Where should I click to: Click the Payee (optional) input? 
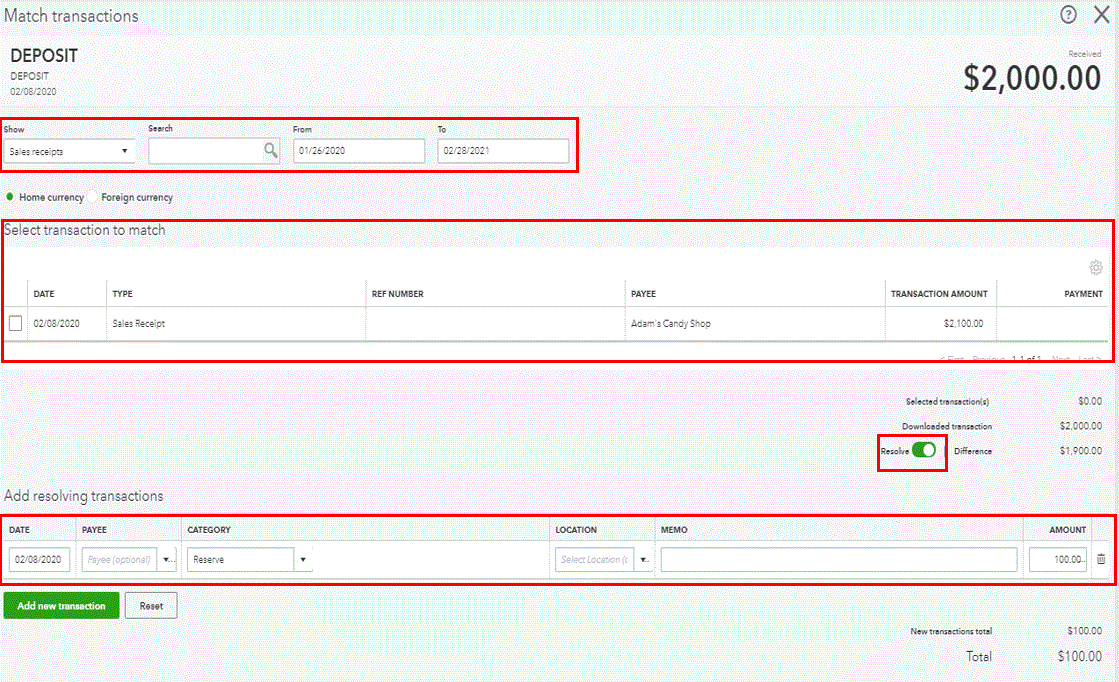click(x=121, y=559)
